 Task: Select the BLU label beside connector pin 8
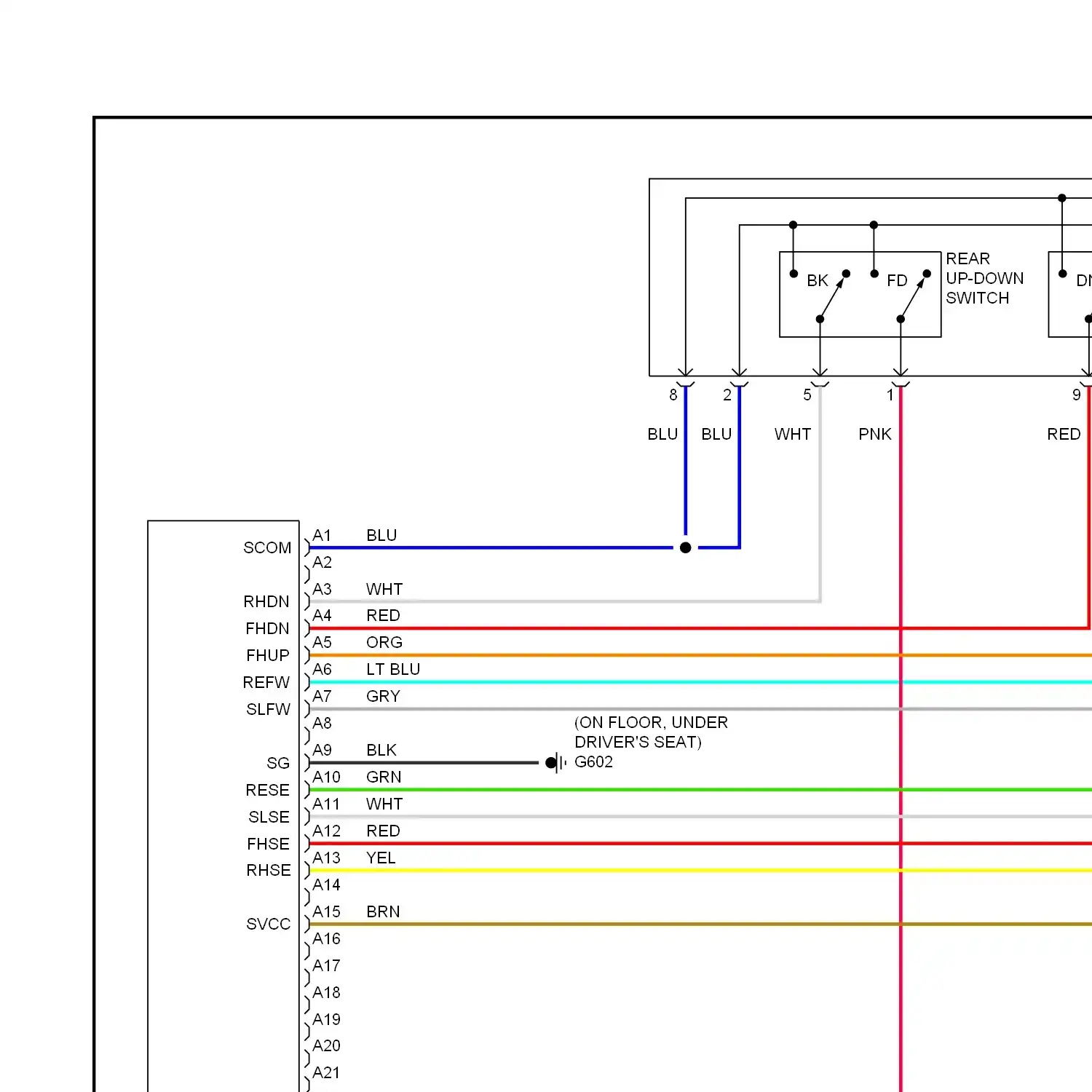coord(662,434)
